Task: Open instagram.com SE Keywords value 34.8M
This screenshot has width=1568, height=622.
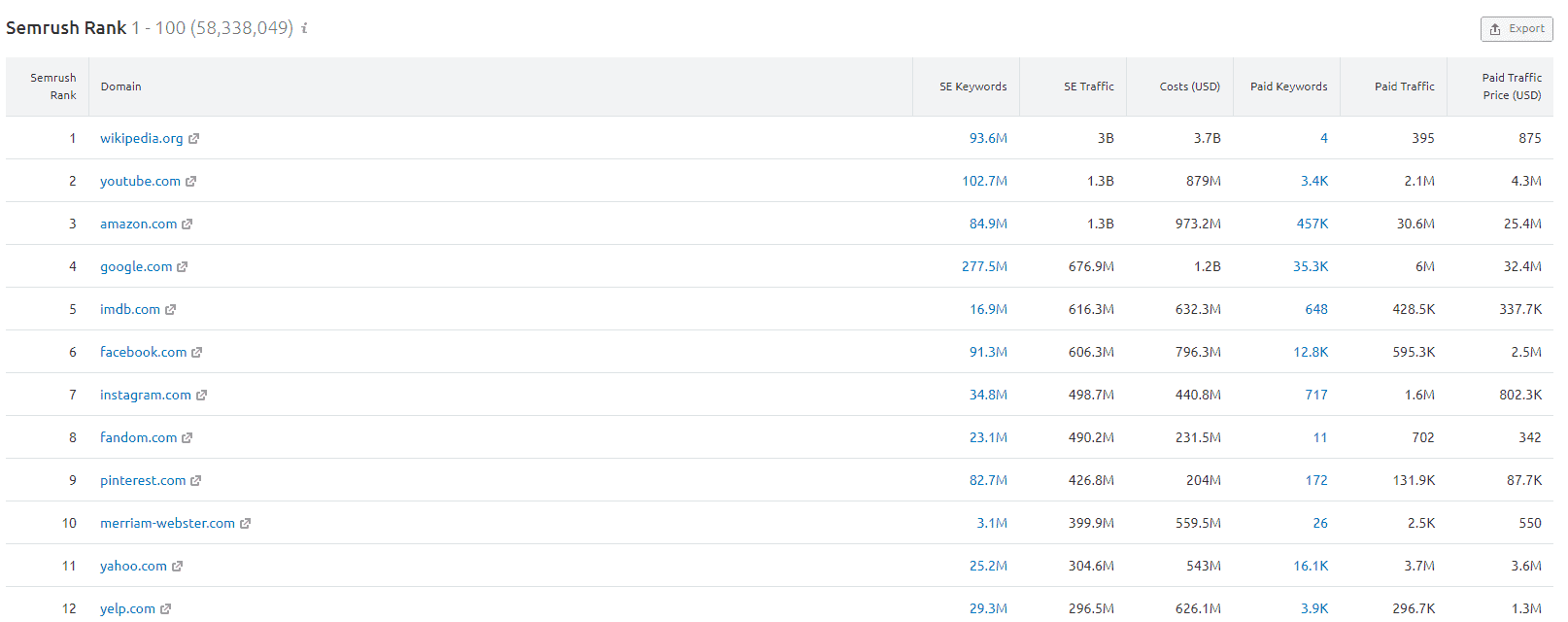Action: click(x=988, y=395)
